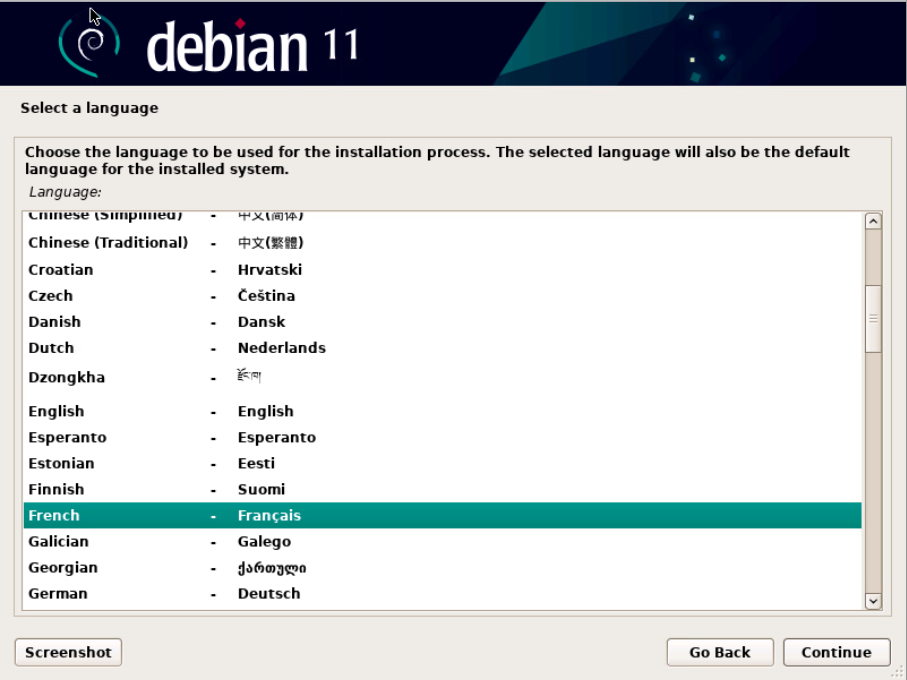Pick Dutch from the language list
The width and height of the screenshot is (907, 680).
click(51, 348)
